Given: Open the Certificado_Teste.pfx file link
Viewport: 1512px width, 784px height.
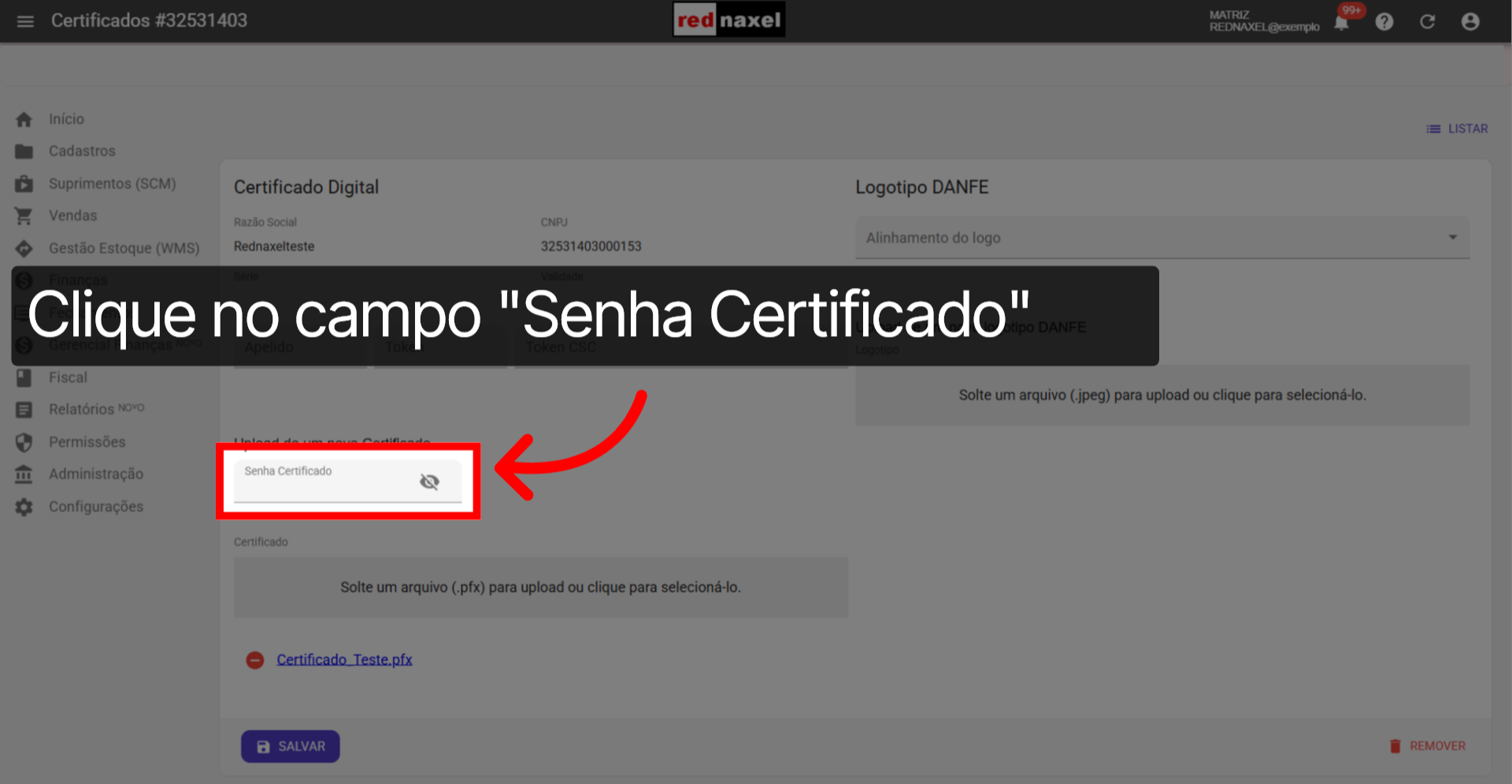Looking at the screenshot, I should tap(344, 660).
